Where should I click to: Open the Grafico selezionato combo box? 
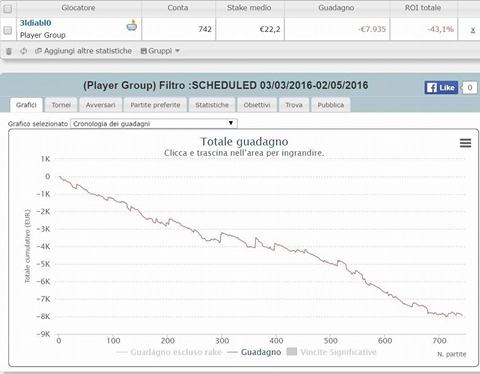(154, 124)
